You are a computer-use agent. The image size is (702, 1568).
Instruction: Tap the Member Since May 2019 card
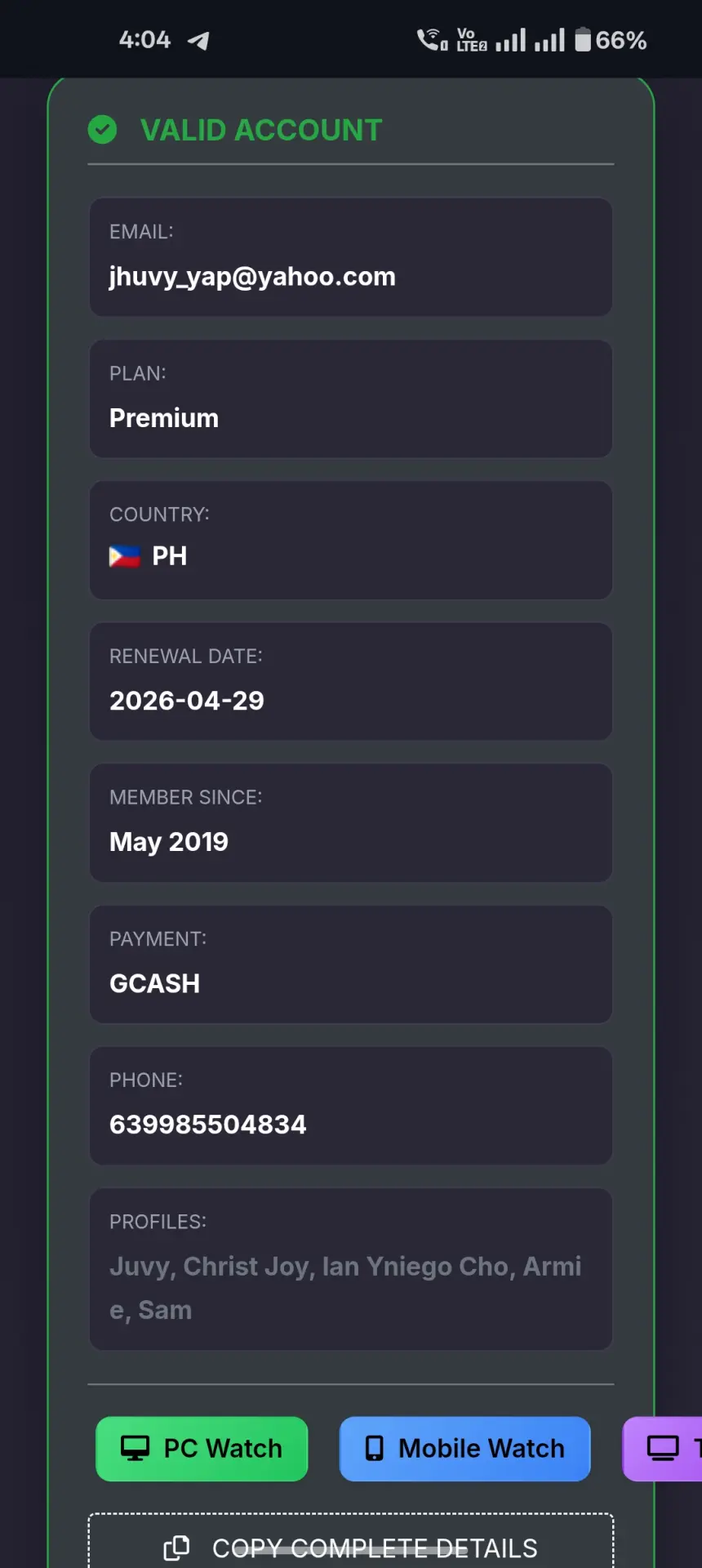[351, 822]
